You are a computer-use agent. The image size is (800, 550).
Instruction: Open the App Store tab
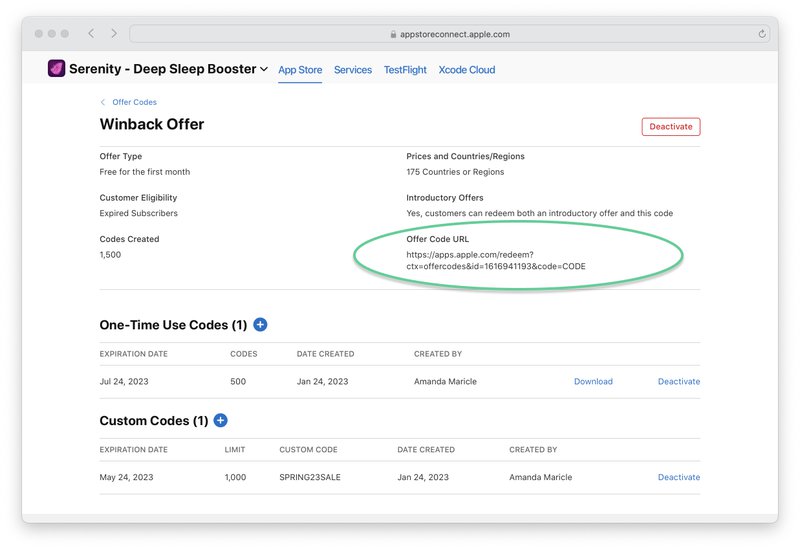[x=300, y=70]
